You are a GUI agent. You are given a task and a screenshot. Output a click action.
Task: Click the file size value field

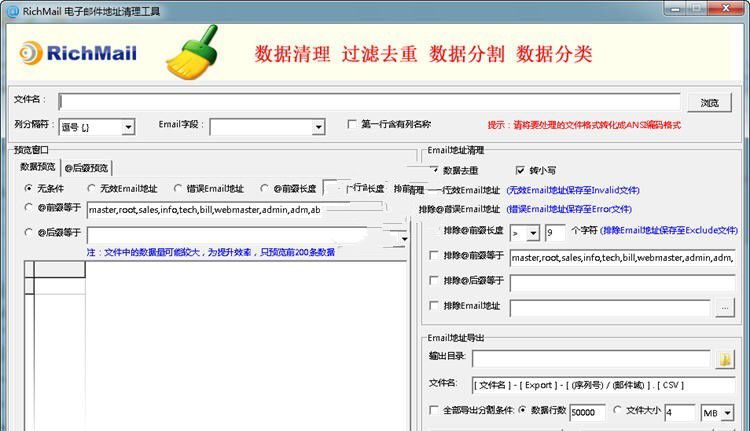tap(680, 413)
